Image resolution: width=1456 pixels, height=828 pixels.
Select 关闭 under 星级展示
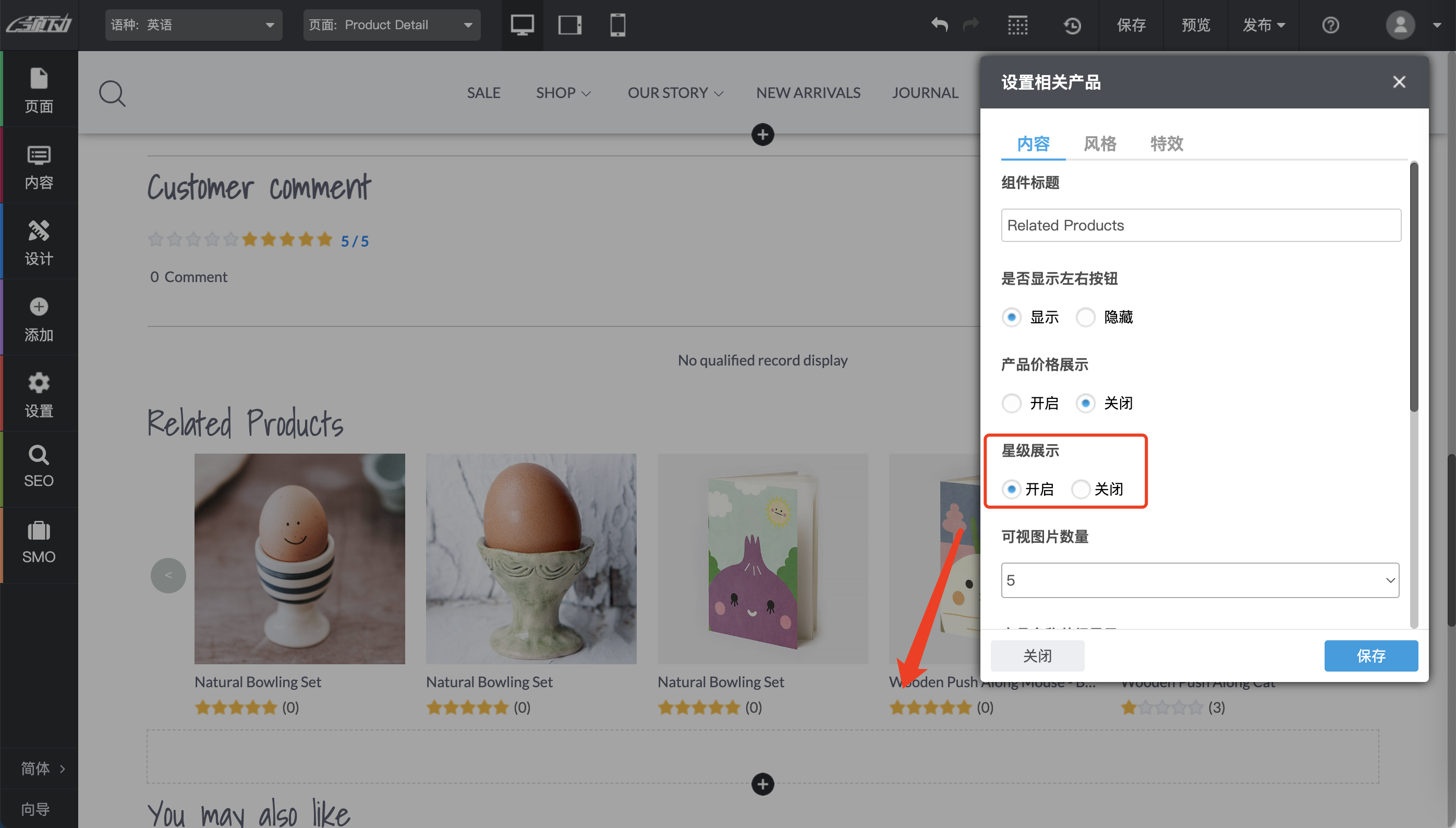[1081, 489]
